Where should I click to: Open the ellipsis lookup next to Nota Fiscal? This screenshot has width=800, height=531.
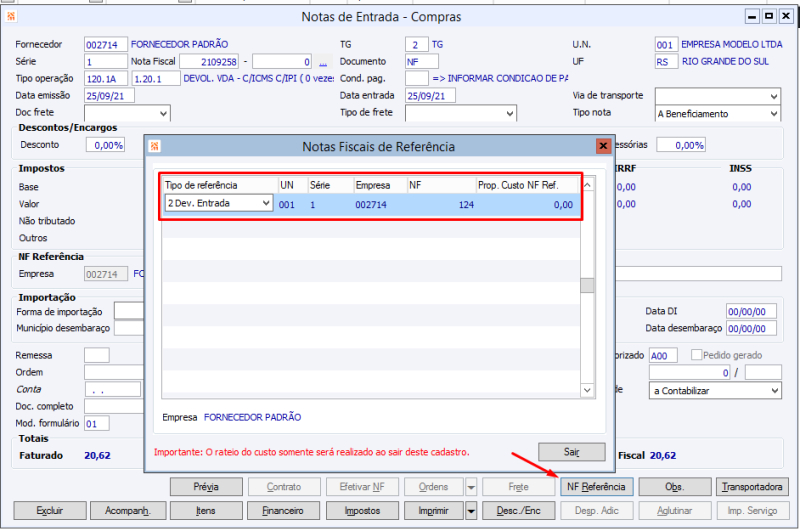pyautogui.click(x=323, y=62)
